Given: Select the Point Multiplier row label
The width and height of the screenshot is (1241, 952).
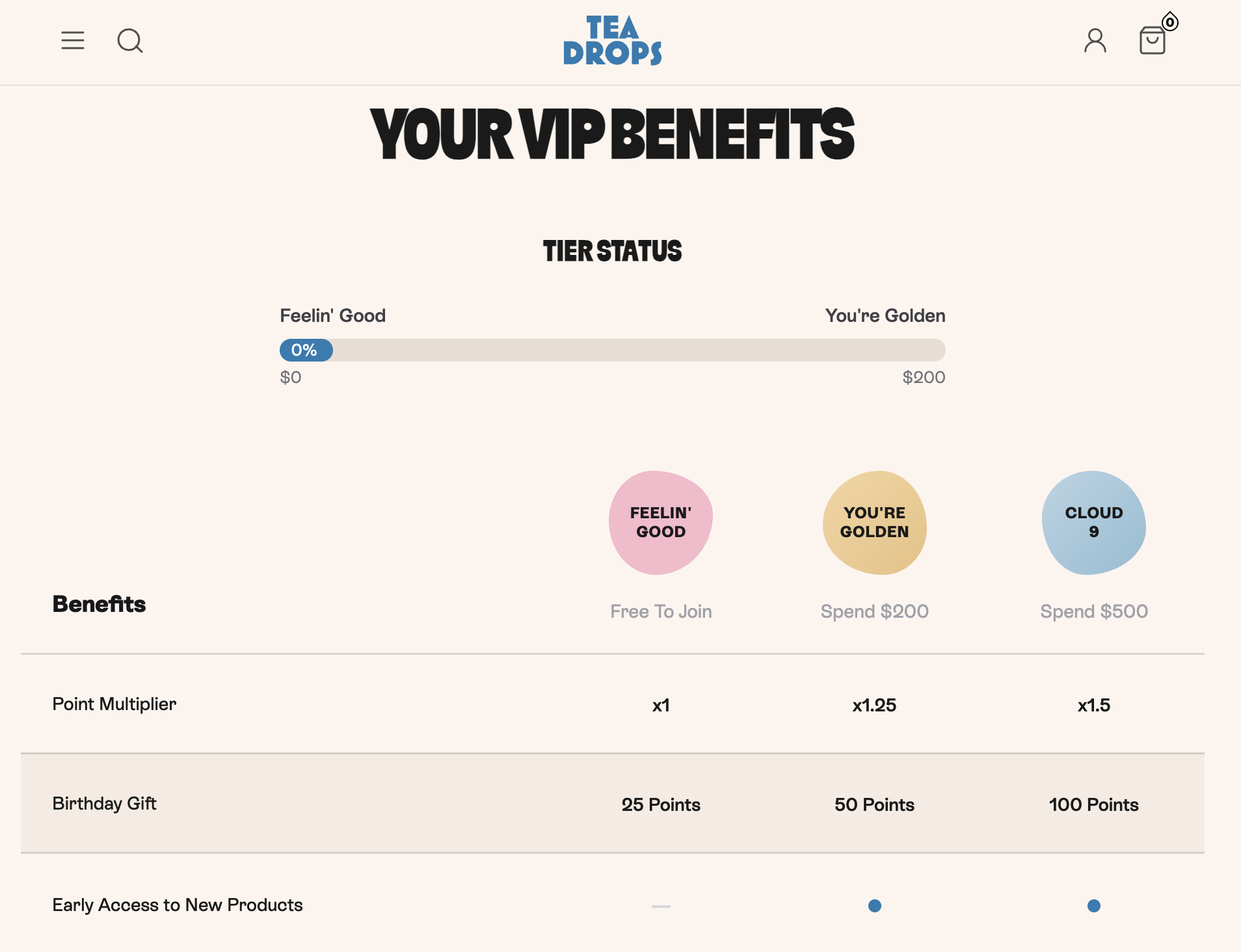Looking at the screenshot, I should pyautogui.click(x=114, y=704).
